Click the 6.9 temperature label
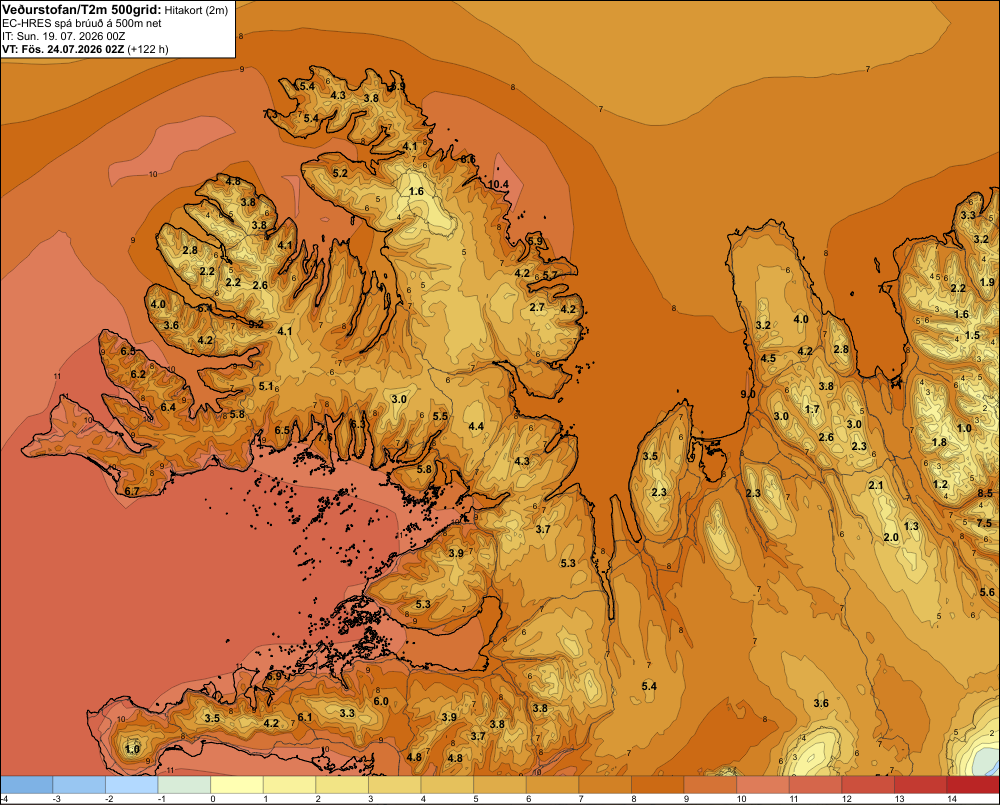The width and height of the screenshot is (1000, 805). pyautogui.click(x=274, y=676)
